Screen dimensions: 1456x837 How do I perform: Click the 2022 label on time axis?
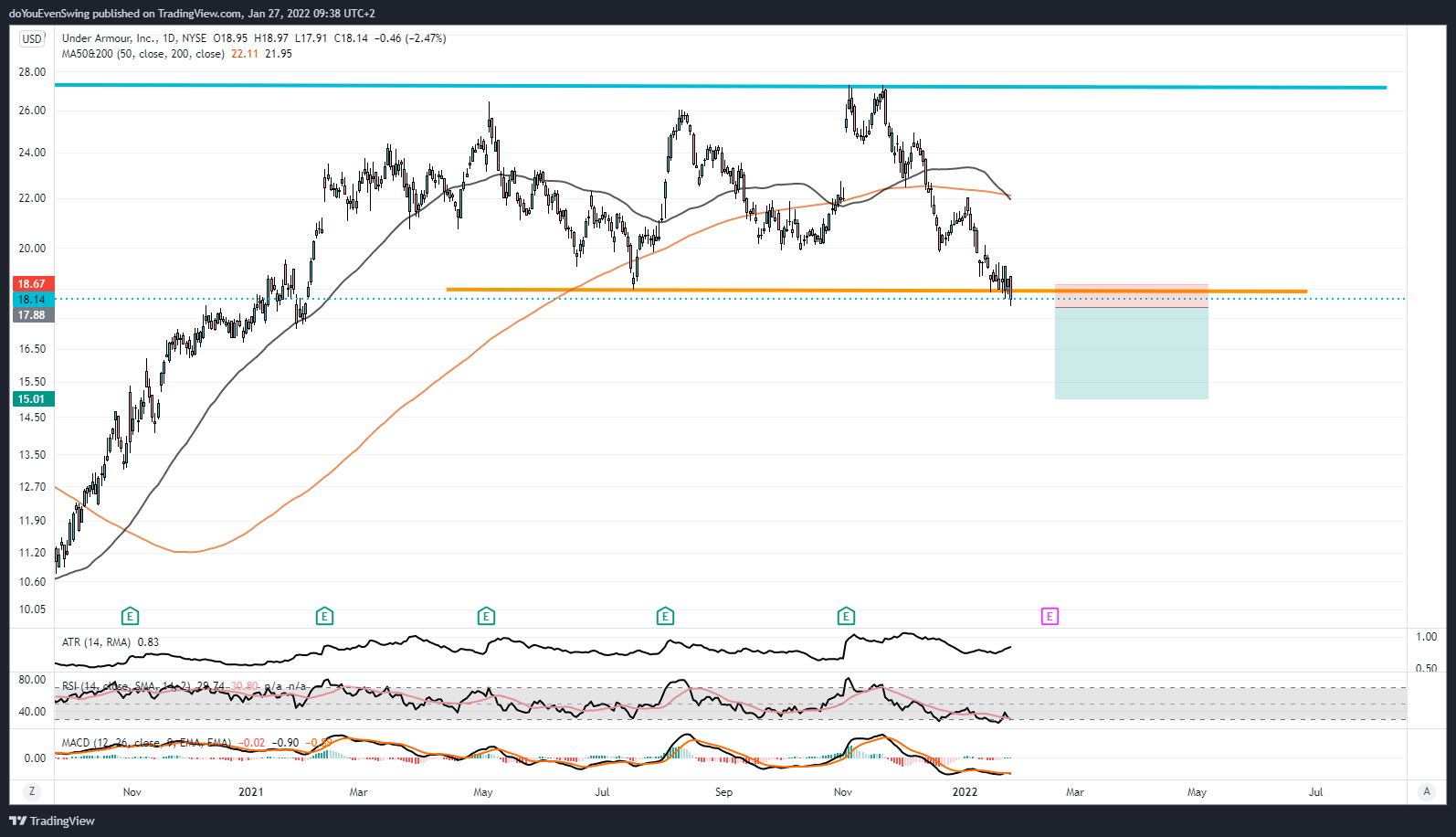pyautogui.click(x=965, y=792)
